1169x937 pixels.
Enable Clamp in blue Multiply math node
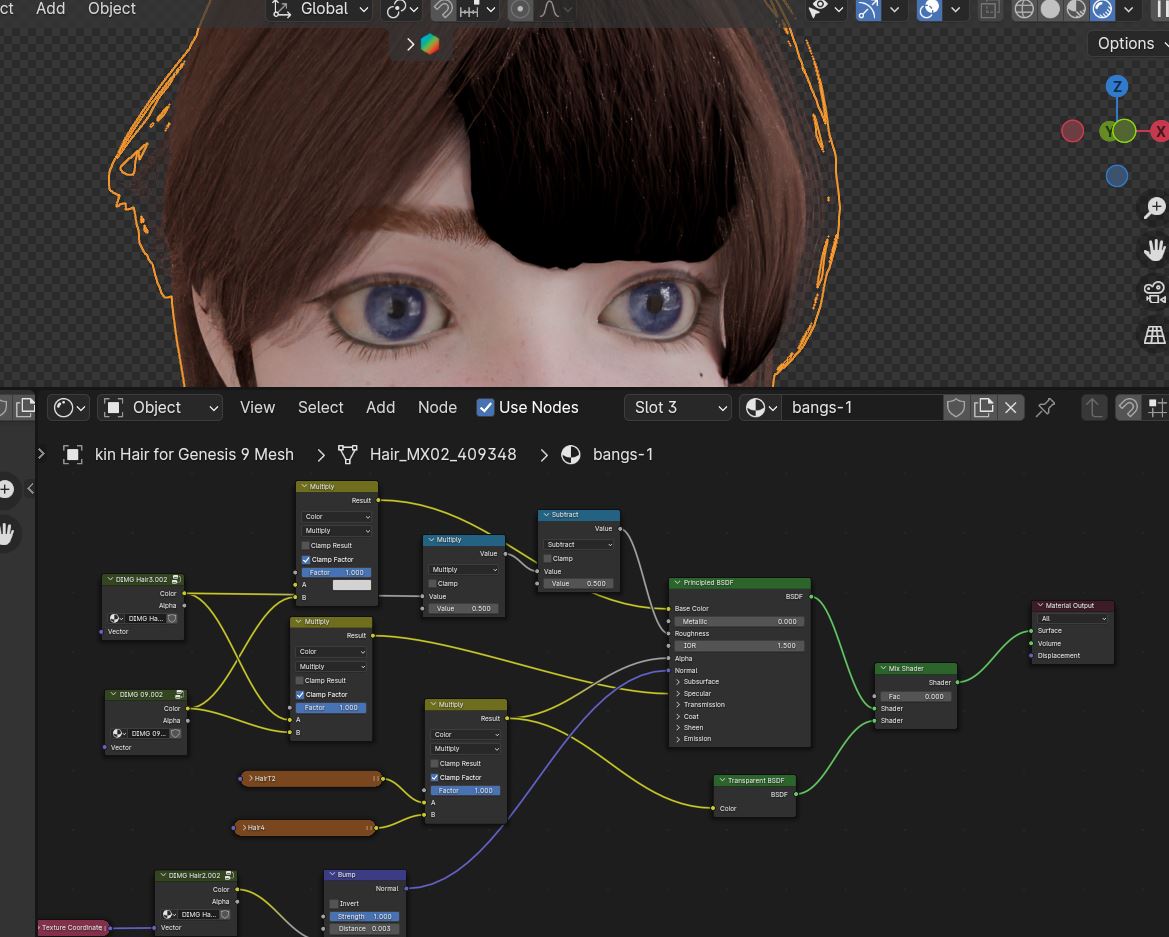(x=432, y=584)
